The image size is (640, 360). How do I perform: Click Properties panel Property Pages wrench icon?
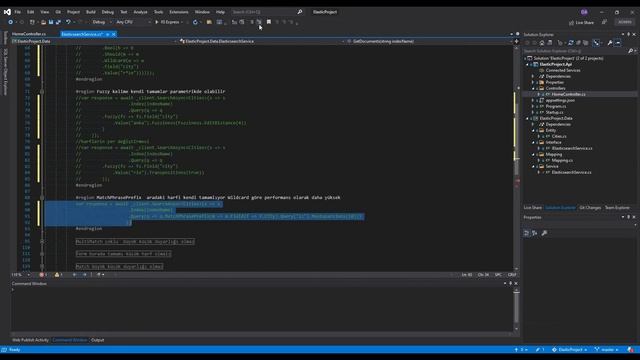(544, 233)
